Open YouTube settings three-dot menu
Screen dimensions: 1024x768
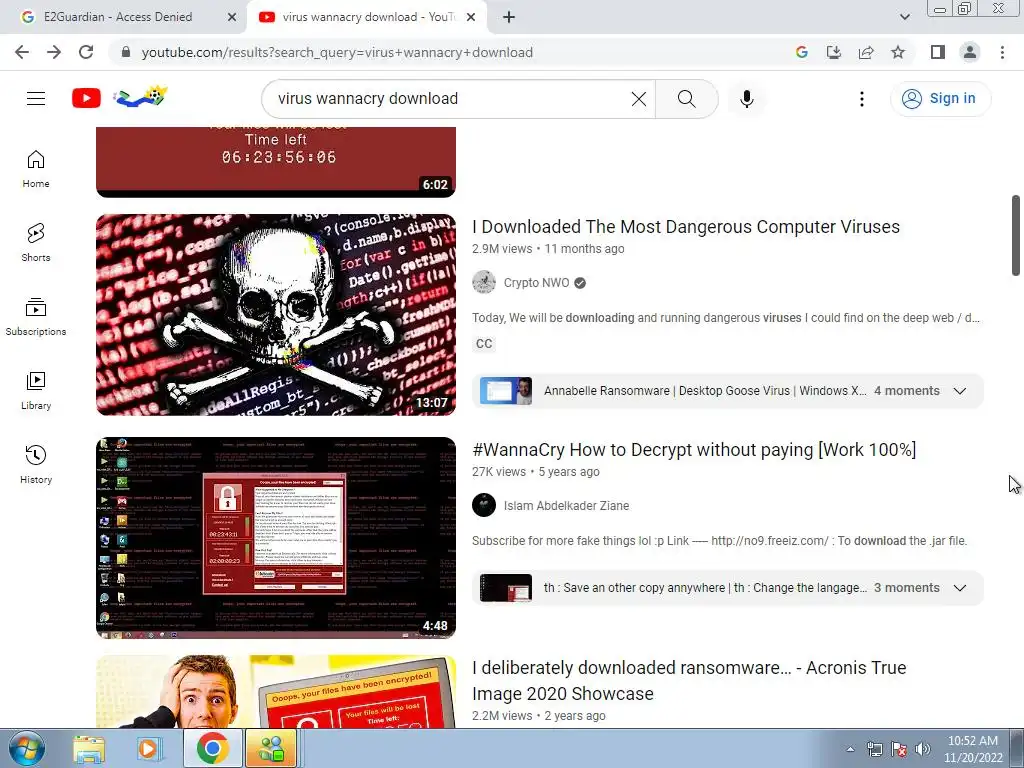[861, 99]
